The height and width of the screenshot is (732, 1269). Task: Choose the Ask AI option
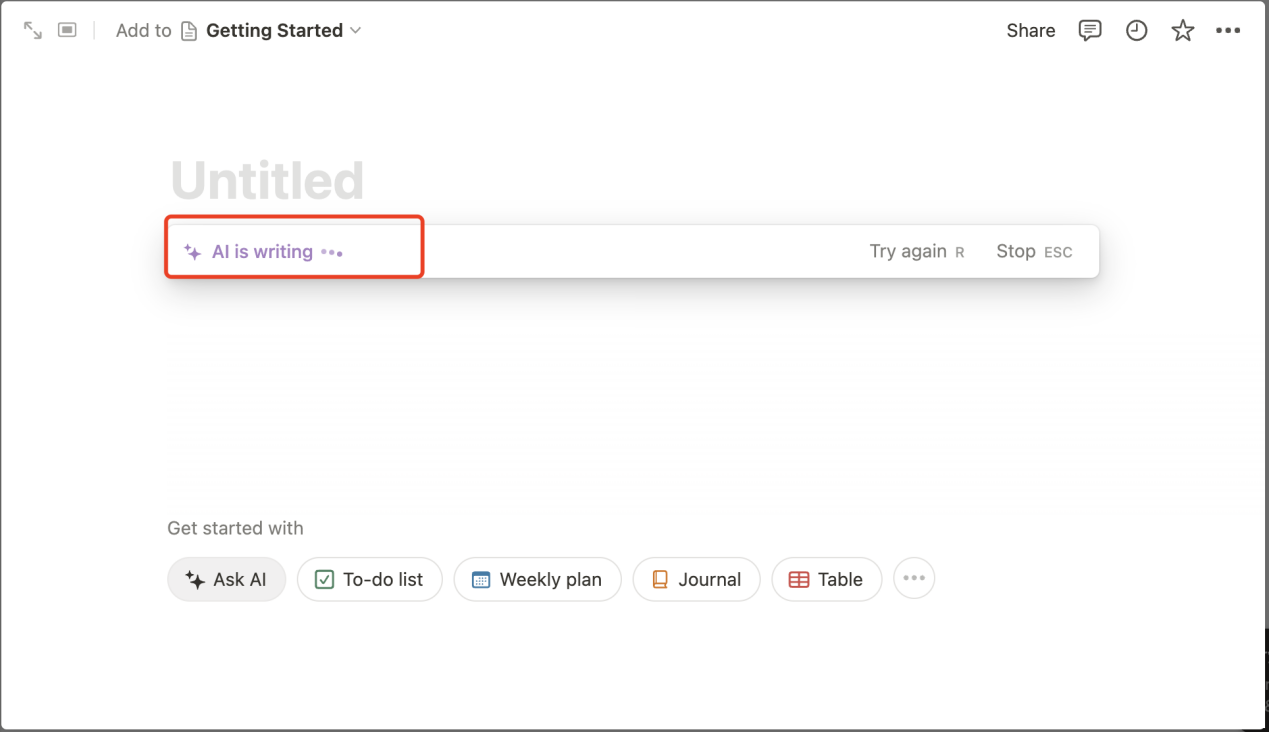(227, 579)
